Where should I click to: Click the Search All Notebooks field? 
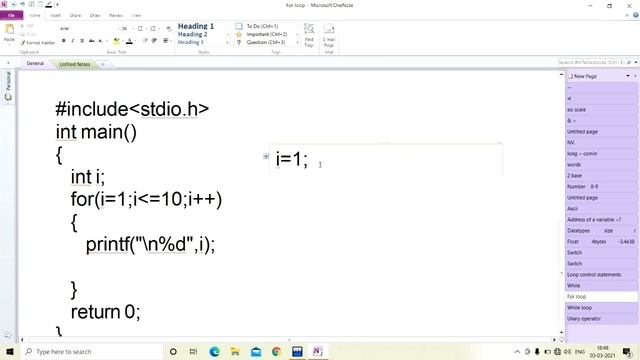(x=592, y=62)
